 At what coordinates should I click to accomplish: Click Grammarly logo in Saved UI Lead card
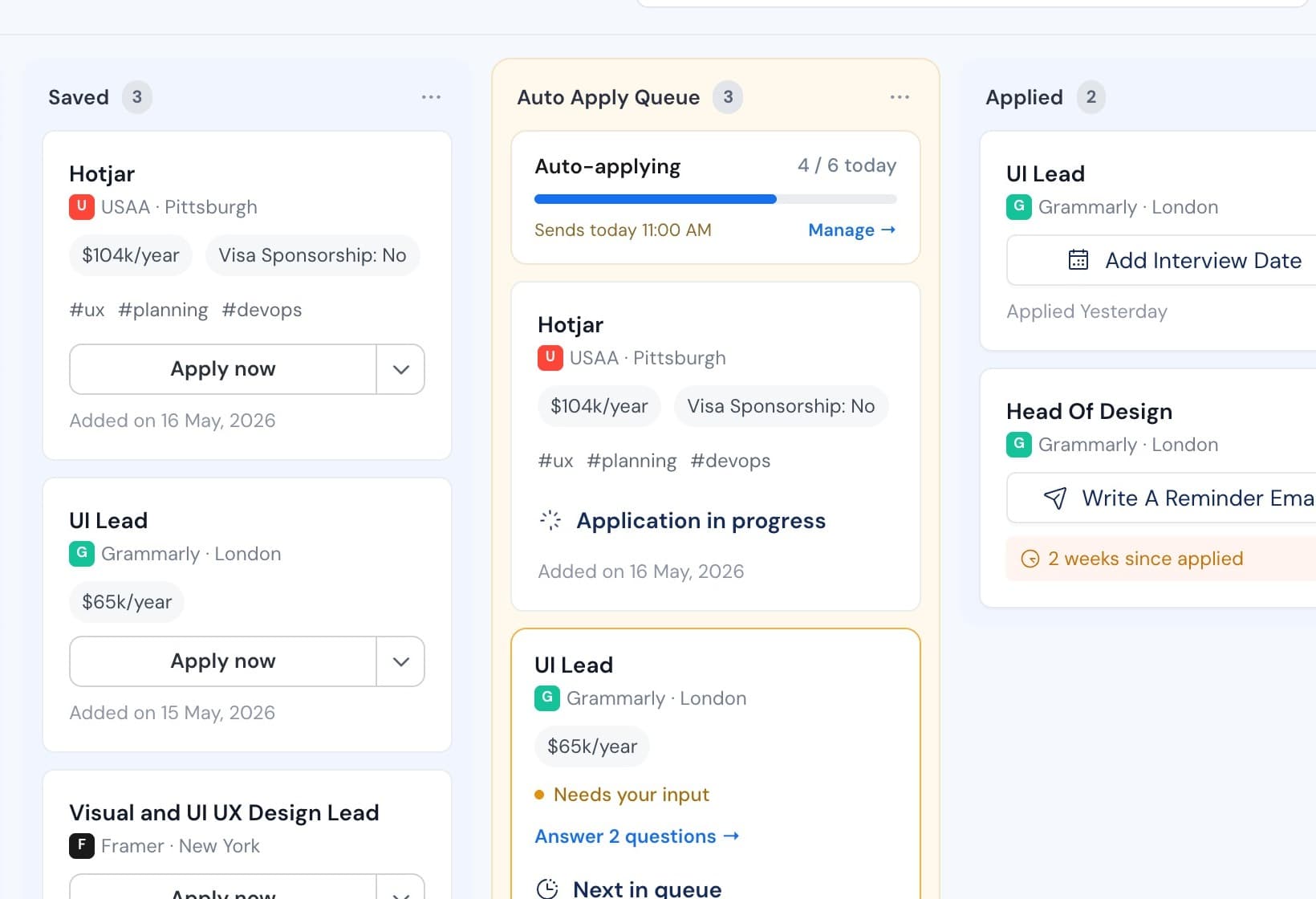click(x=81, y=554)
